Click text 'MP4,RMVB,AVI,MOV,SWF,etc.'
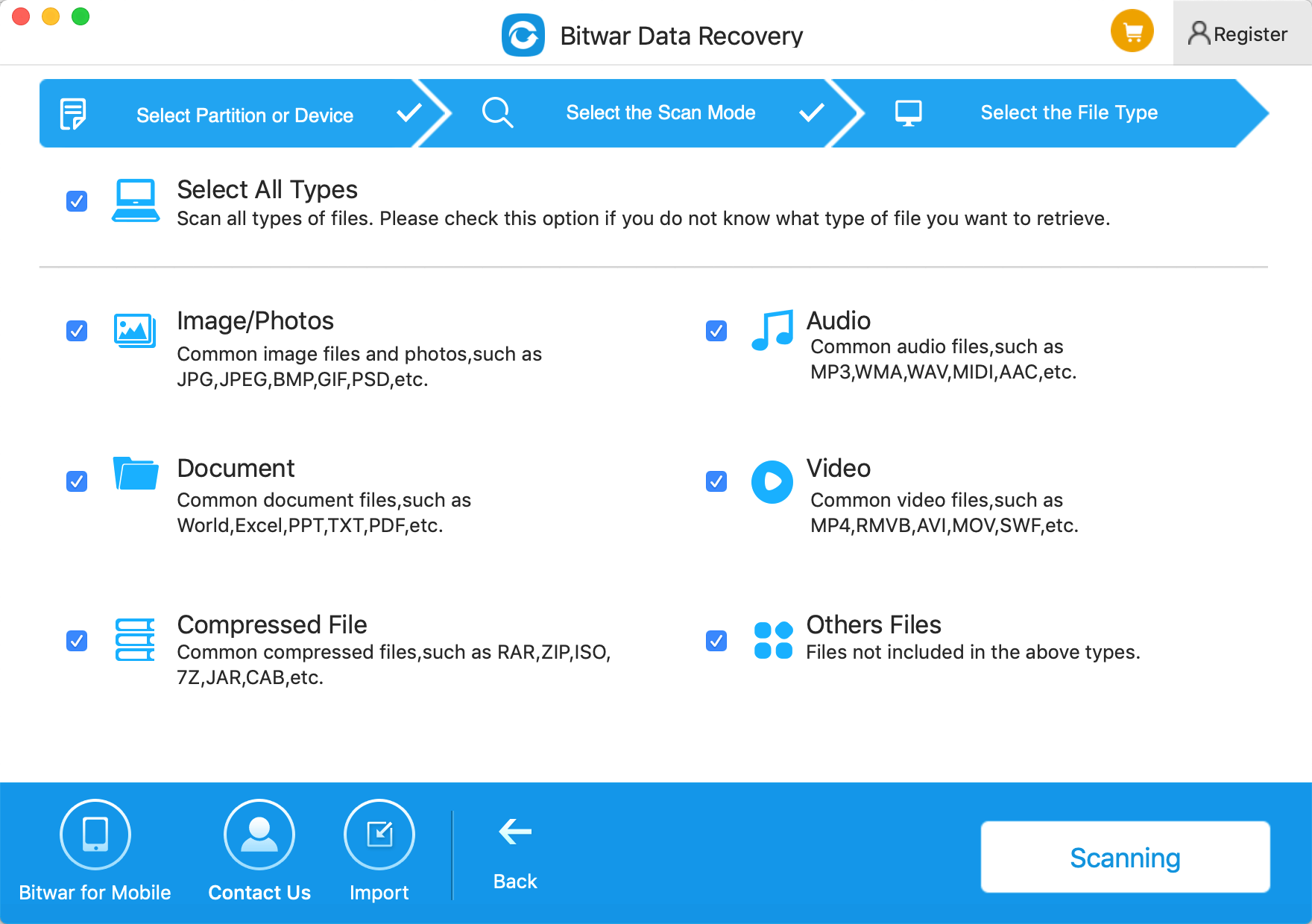Image resolution: width=1312 pixels, height=924 pixels. tap(944, 526)
